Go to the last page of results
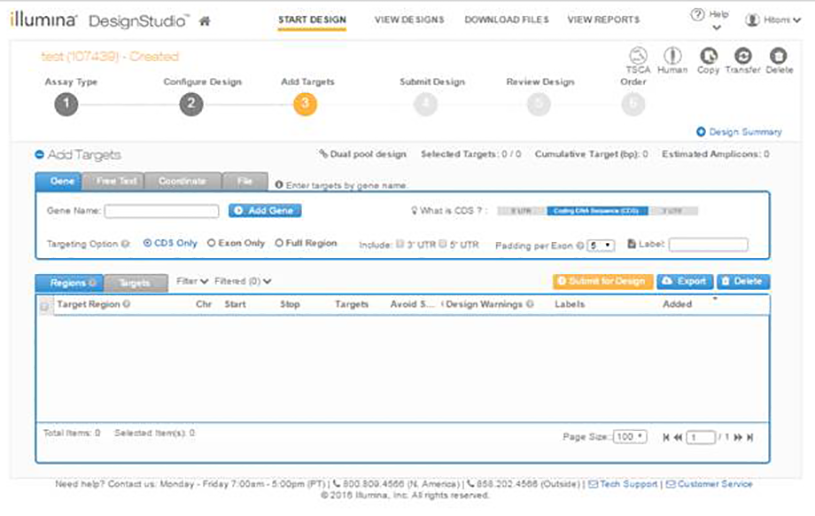 click(x=750, y=437)
